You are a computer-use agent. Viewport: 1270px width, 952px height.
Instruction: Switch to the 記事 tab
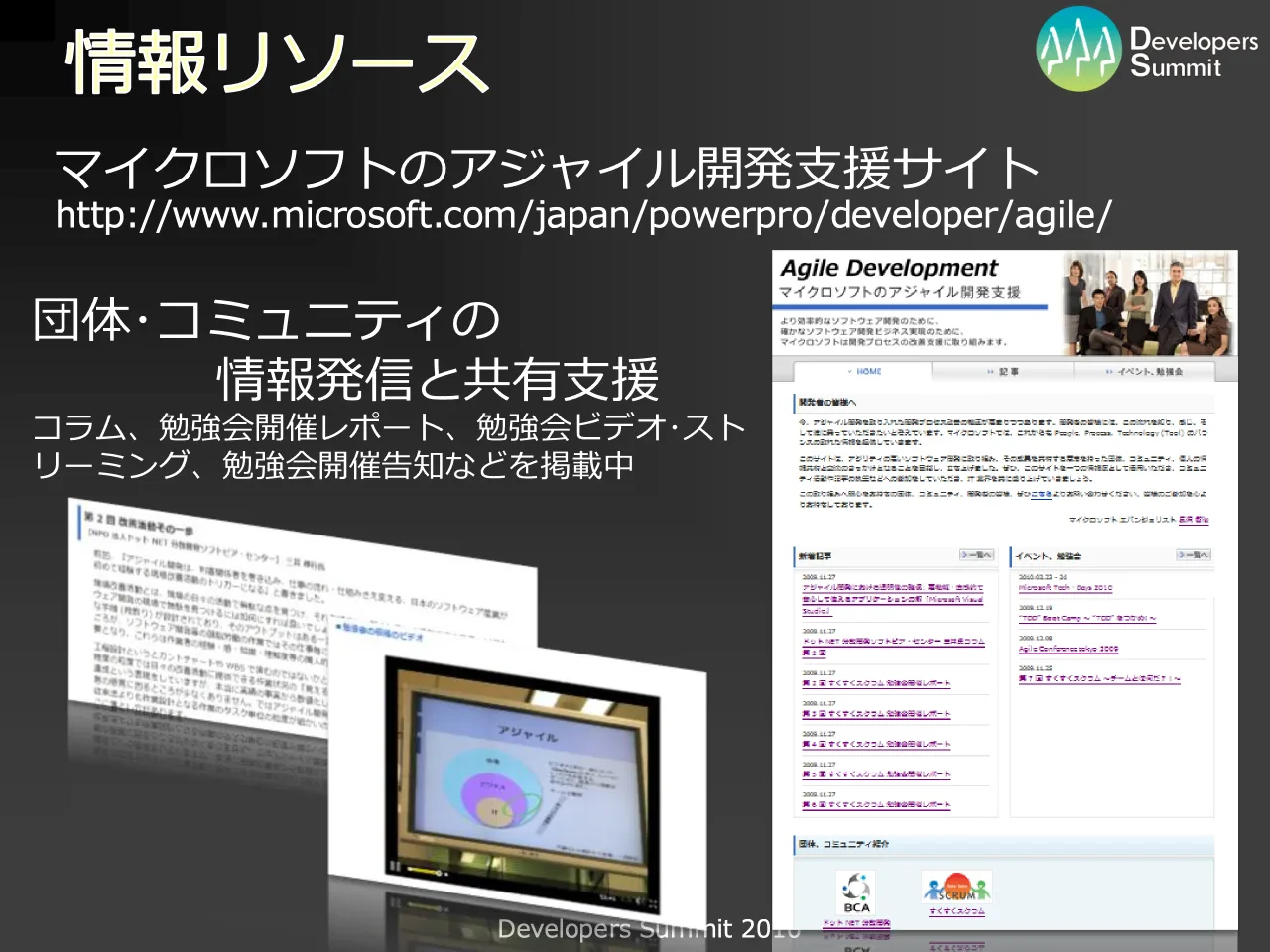point(1003,371)
